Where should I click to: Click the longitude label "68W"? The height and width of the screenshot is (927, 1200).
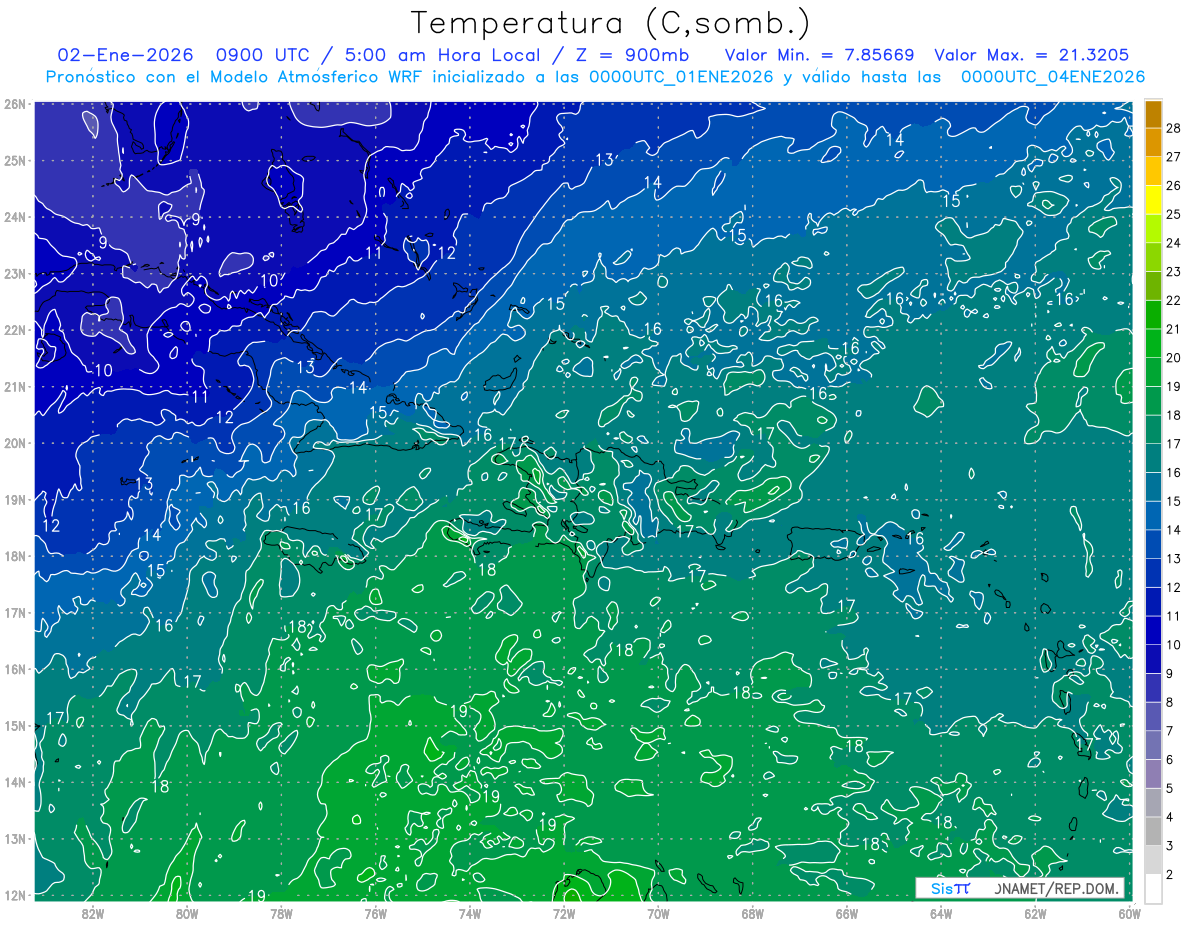(x=752, y=912)
